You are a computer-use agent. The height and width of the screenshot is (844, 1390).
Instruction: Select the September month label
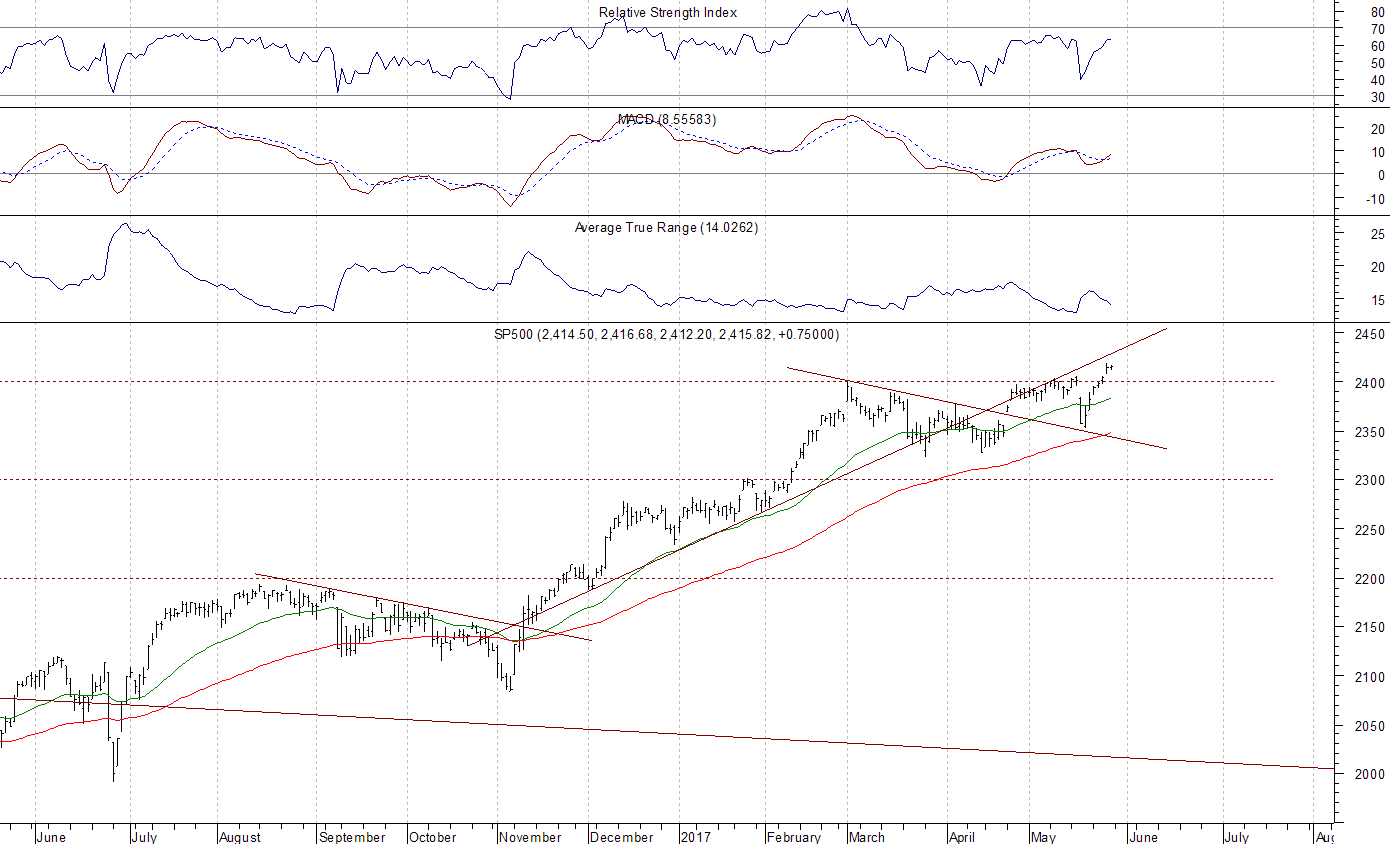[353, 837]
